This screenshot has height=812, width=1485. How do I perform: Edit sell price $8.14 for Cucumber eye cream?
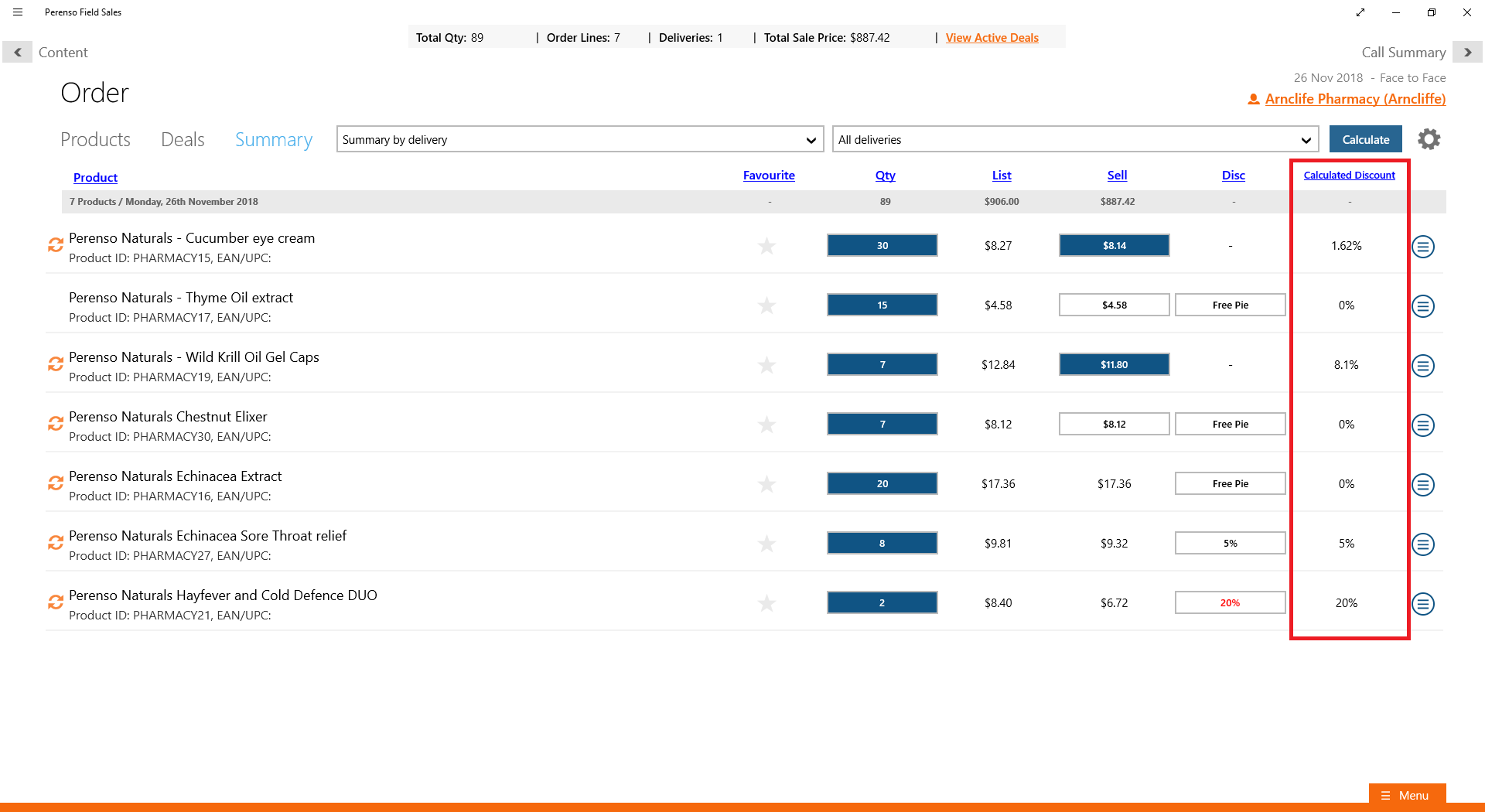1114,245
